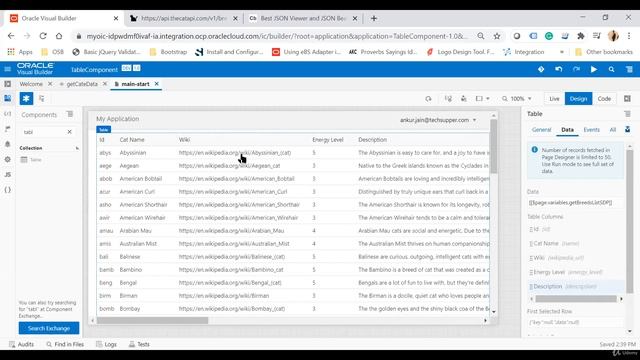Switch to Live mode

click(x=554, y=99)
